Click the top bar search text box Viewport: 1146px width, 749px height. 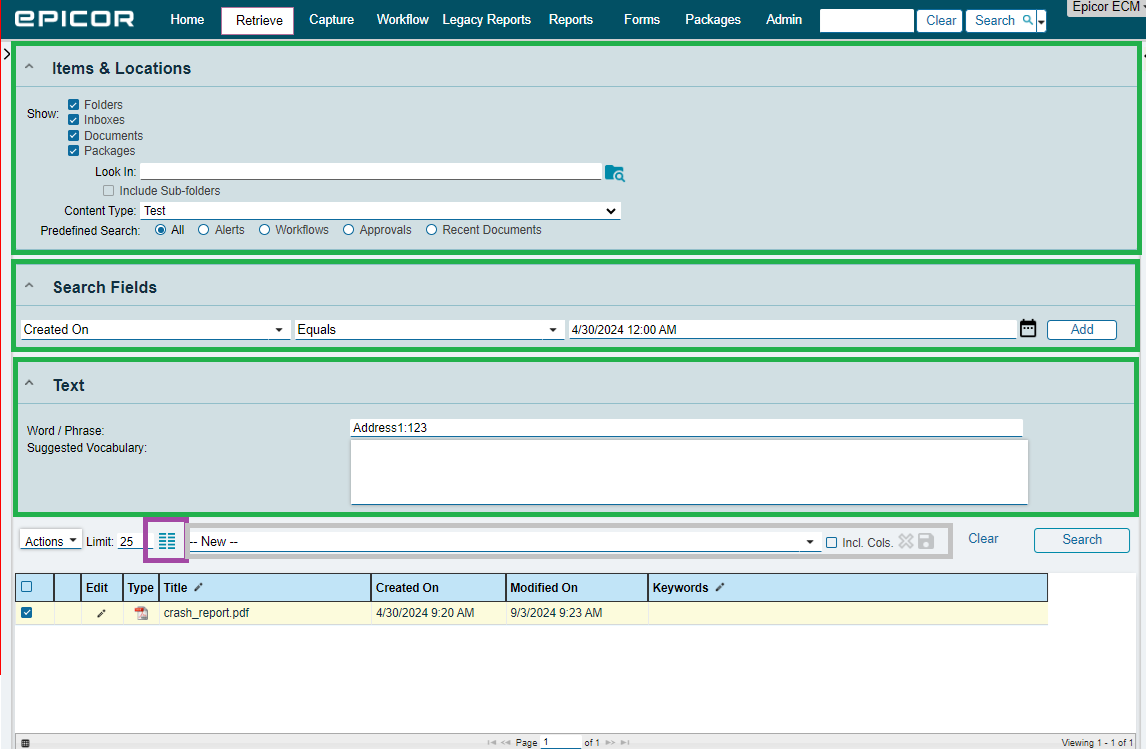click(867, 20)
